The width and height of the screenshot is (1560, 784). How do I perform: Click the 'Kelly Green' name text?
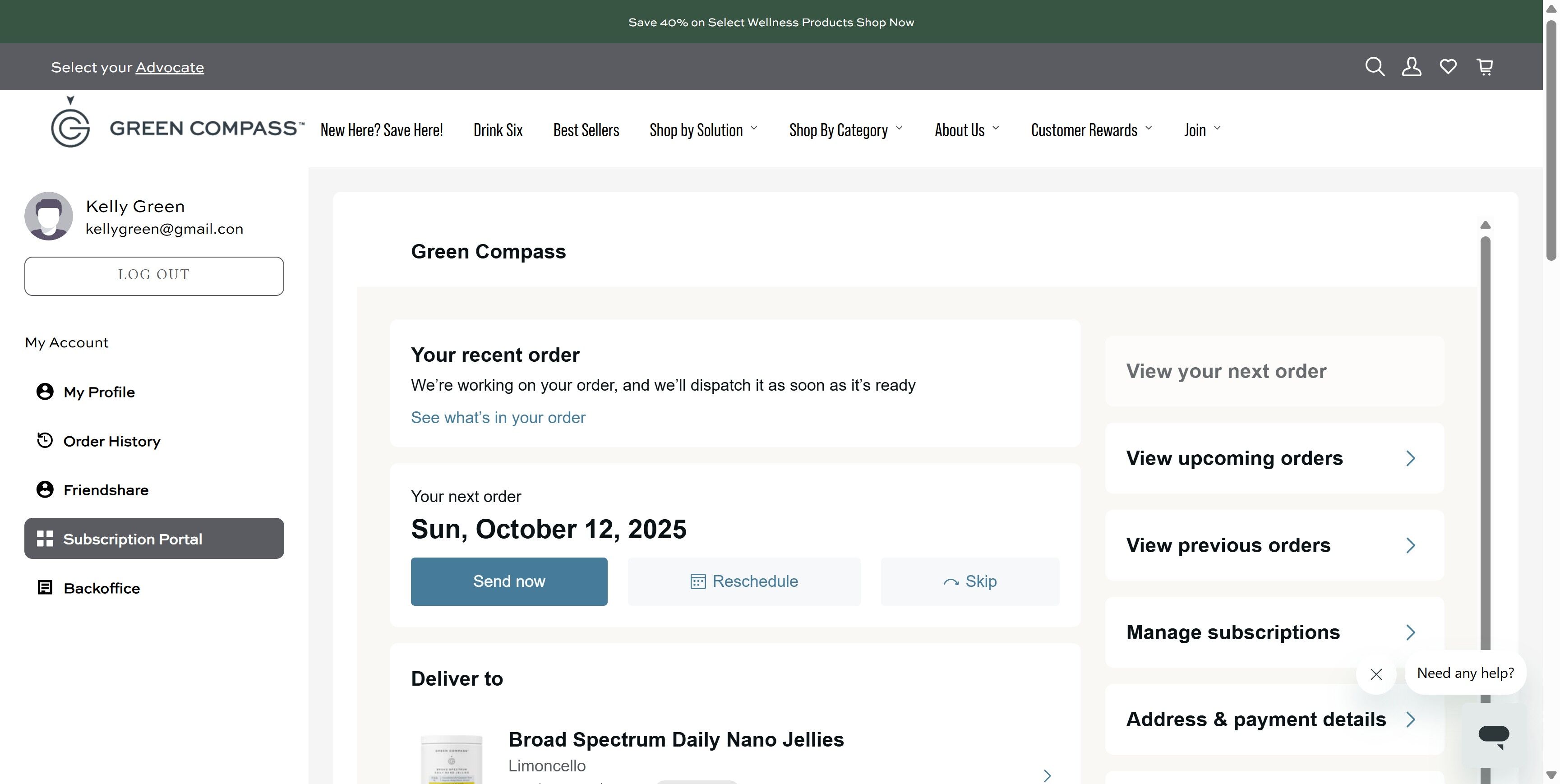tap(135, 207)
